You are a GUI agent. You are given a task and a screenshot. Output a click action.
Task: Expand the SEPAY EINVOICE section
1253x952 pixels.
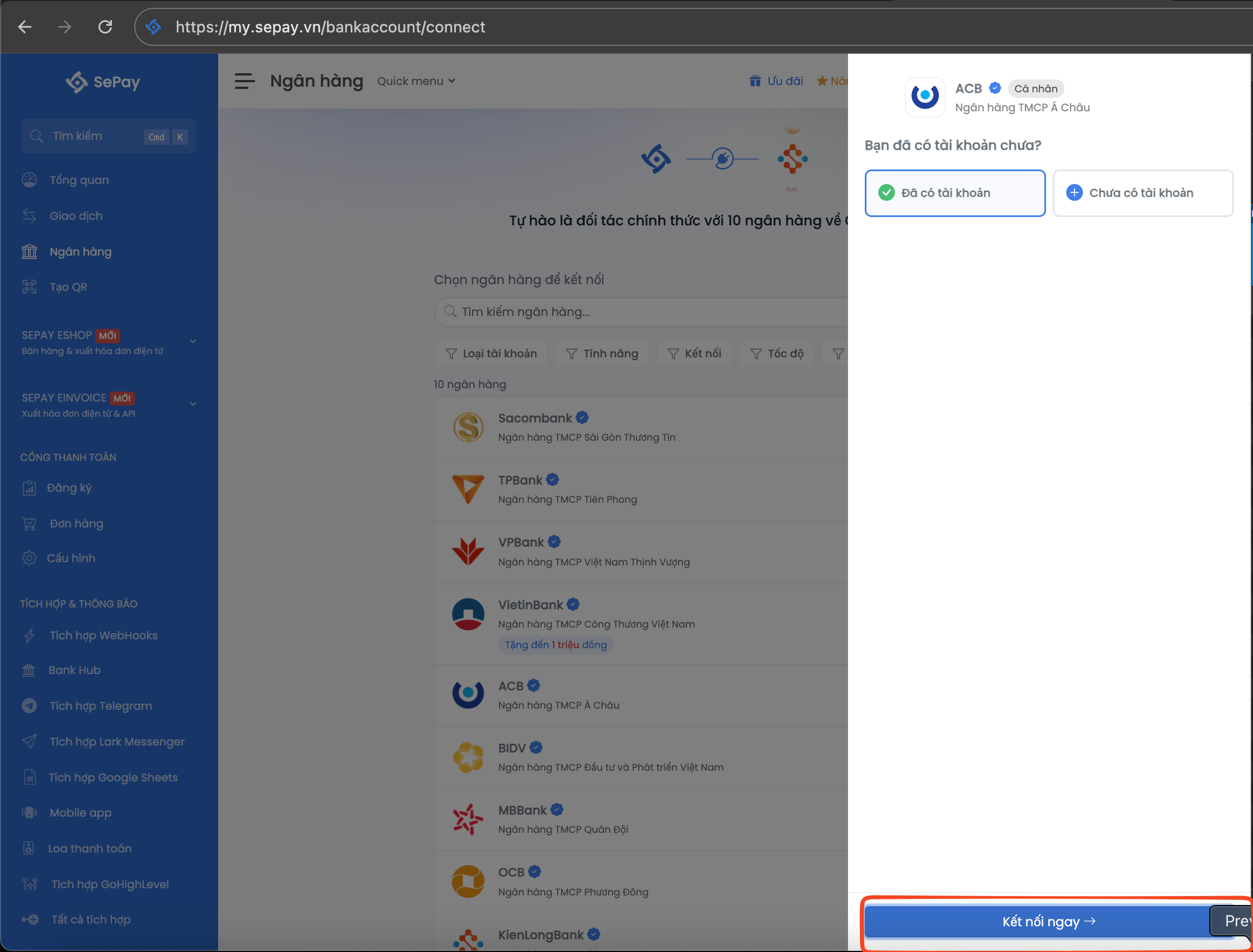(x=192, y=404)
